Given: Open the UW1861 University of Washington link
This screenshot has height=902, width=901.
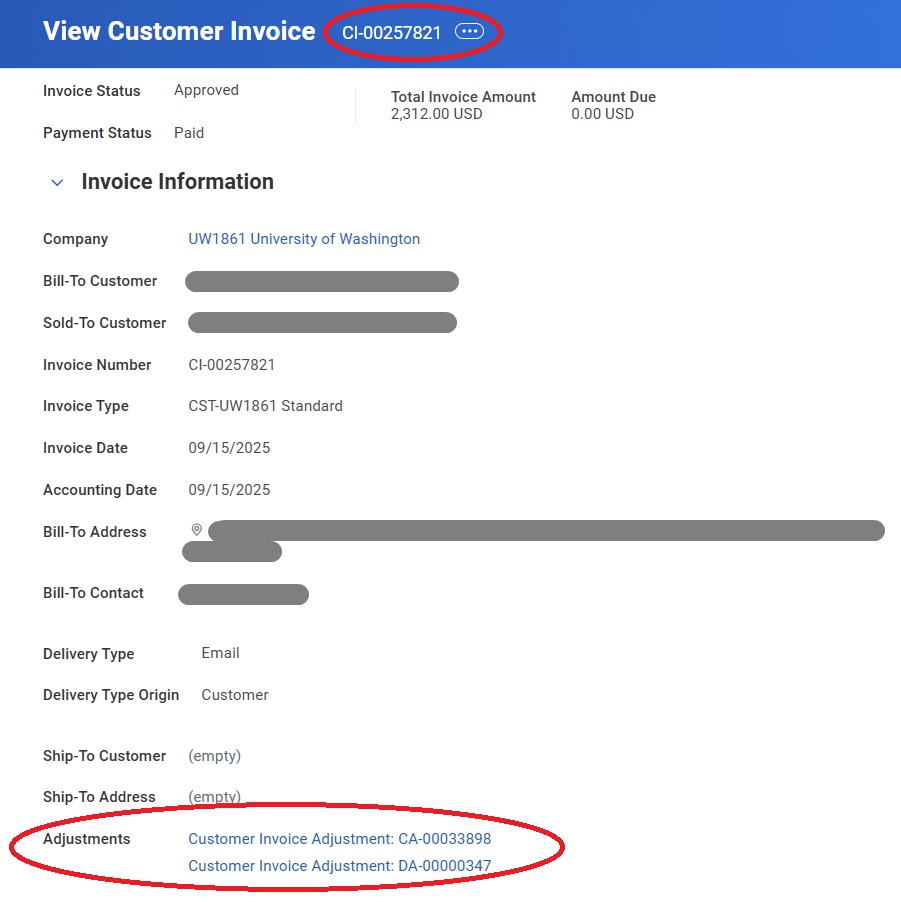Looking at the screenshot, I should pyautogui.click(x=303, y=239).
